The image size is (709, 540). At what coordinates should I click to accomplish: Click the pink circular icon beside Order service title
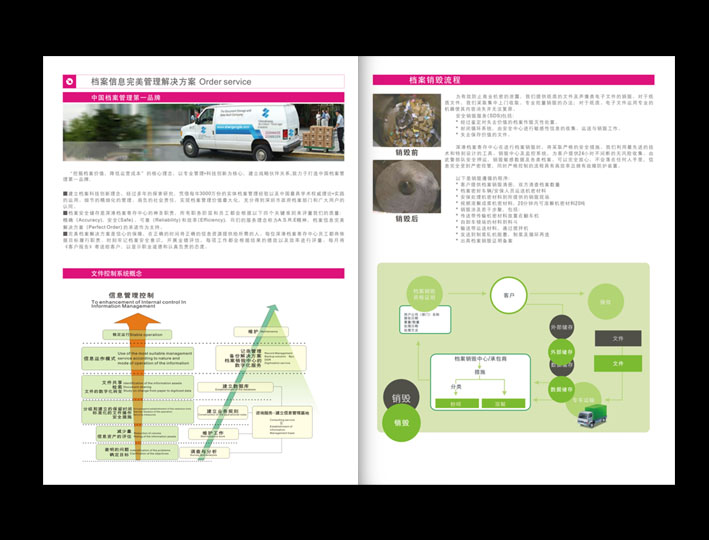point(69,82)
